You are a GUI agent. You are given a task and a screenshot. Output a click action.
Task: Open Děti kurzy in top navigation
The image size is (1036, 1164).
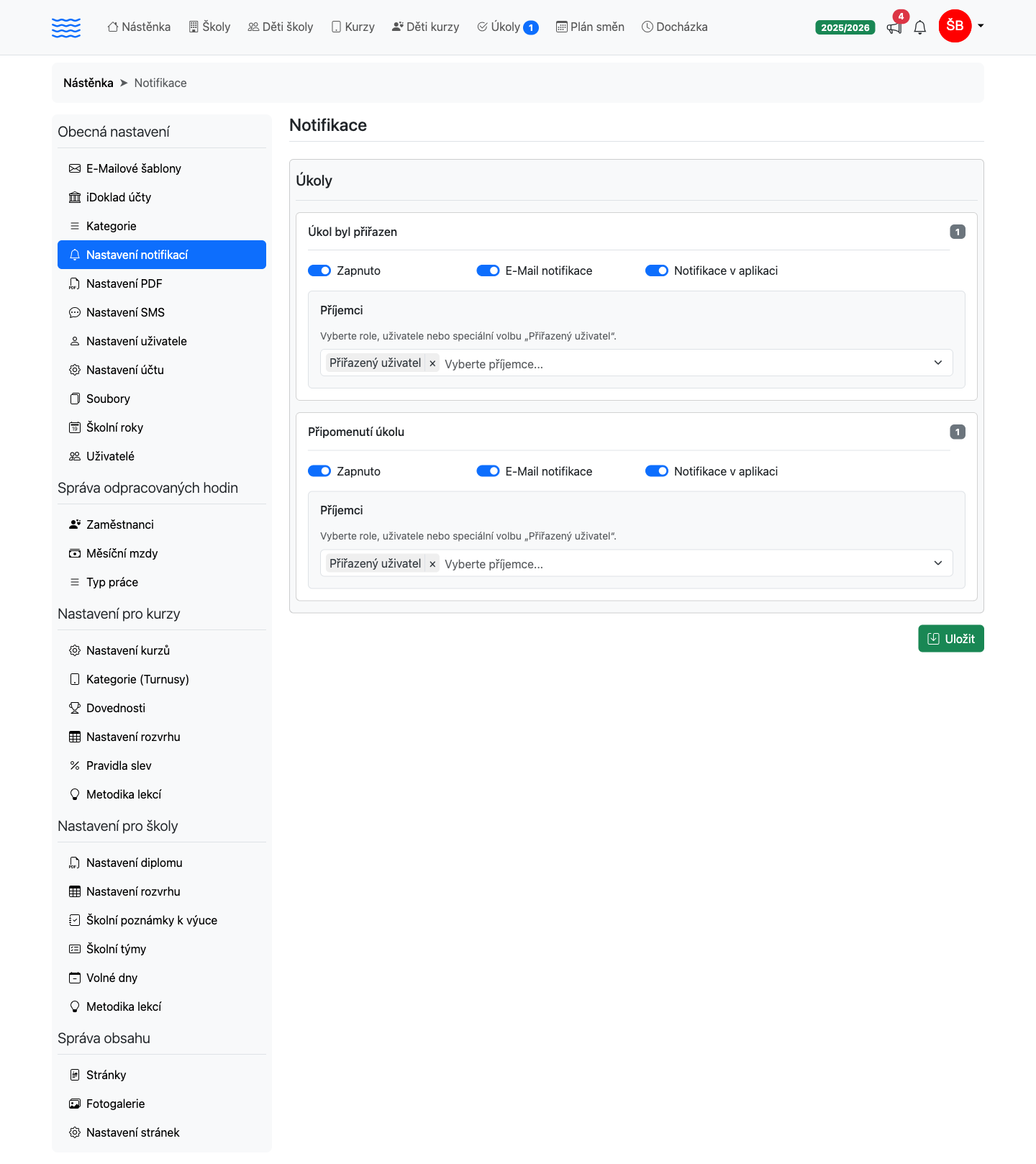[x=426, y=27]
